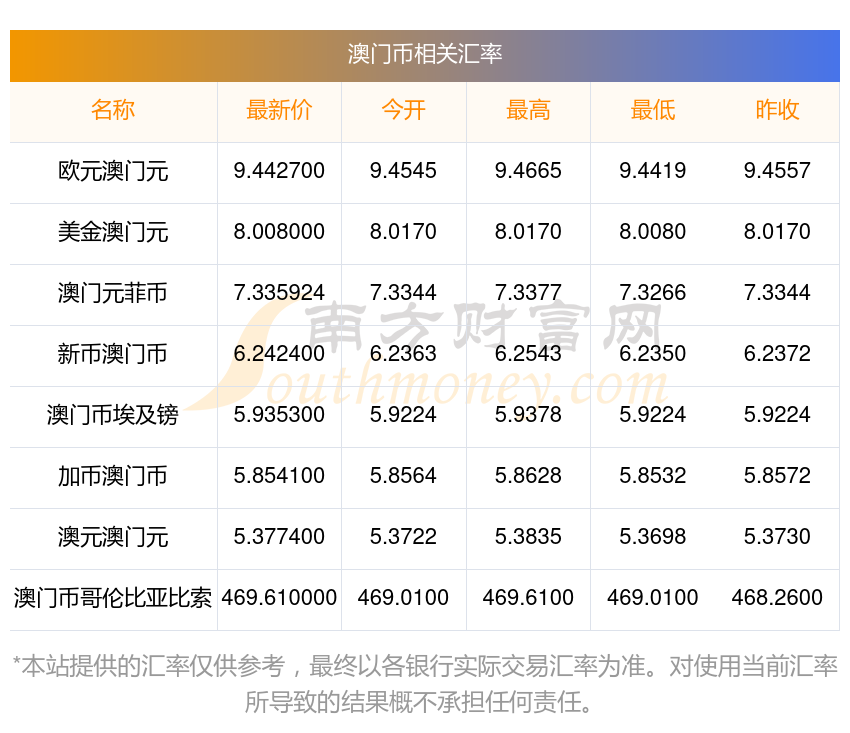This screenshot has height=733, width=850.
Task: Open the 澳门元菲币 currency pair
Action: [113, 293]
